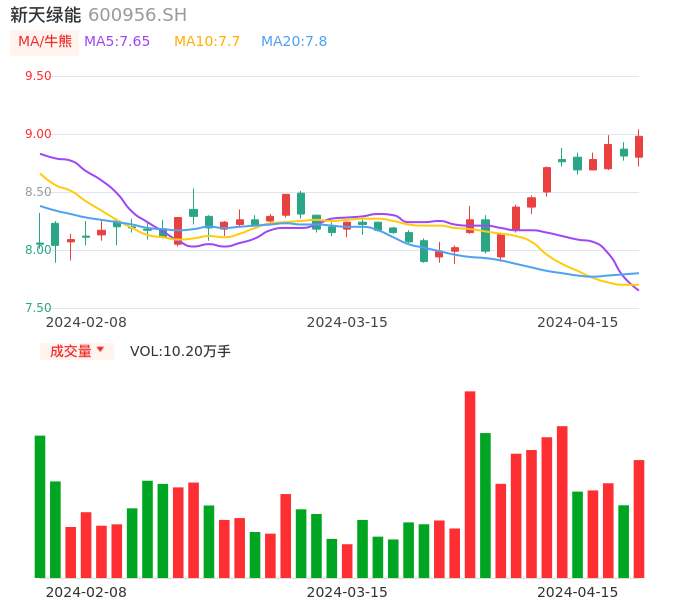Click the 7.50 price axis label
The height and width of the screenshot is (606, 686).
tap(38, 308)
